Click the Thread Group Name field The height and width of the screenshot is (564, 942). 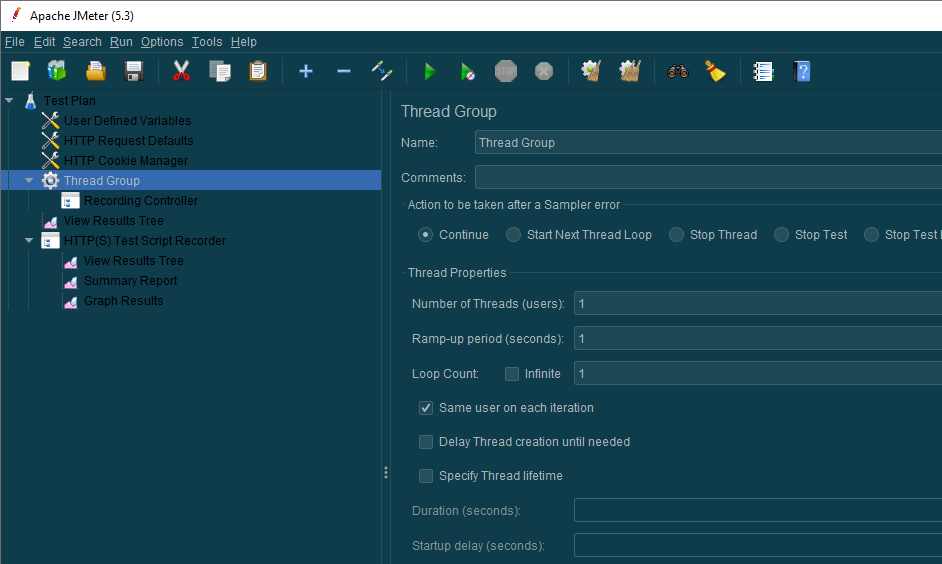[708, 142]
